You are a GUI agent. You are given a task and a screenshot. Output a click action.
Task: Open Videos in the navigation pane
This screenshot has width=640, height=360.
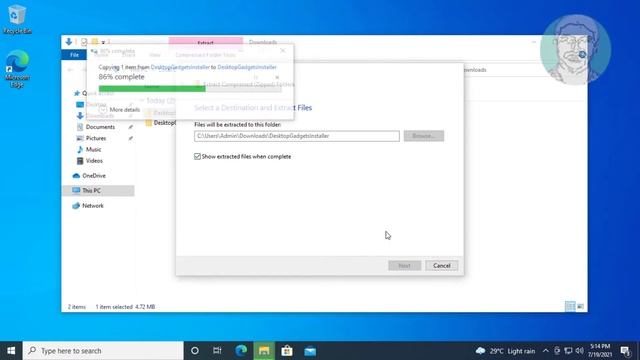[94, 161]
